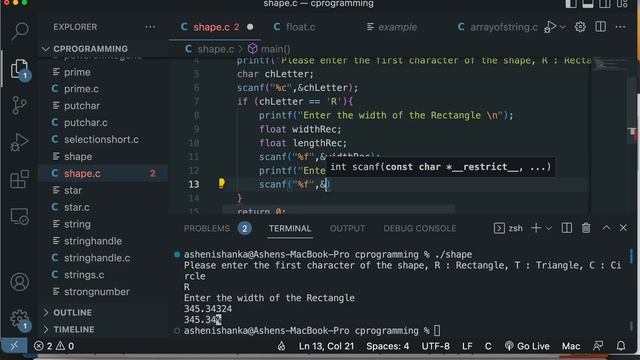This screenshot has width=640, height=360.
Task: Change encoding via UTF-8 status item
Action: pos(435,346)
